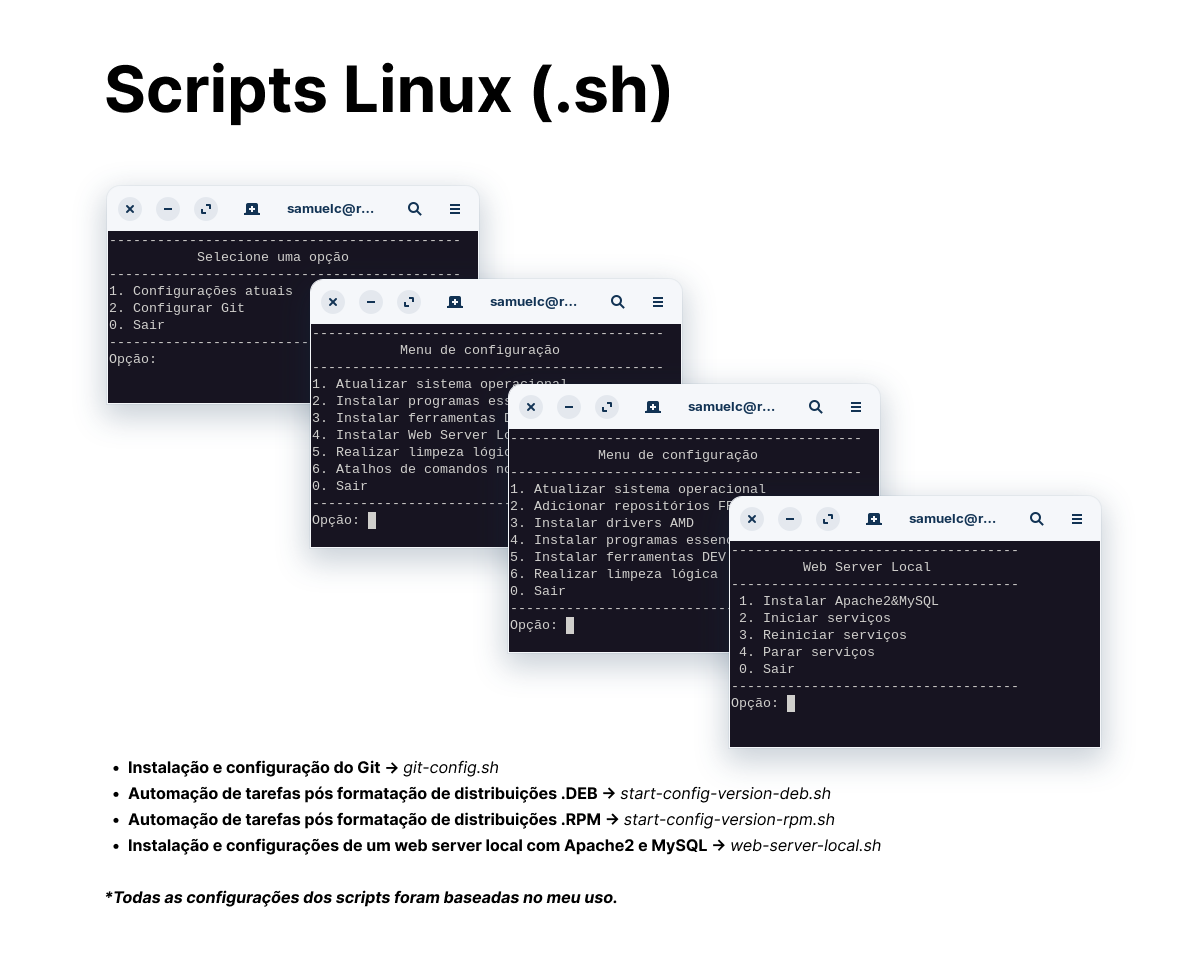Open search in the DEB configuration terminal

click(x=617, y=301)
